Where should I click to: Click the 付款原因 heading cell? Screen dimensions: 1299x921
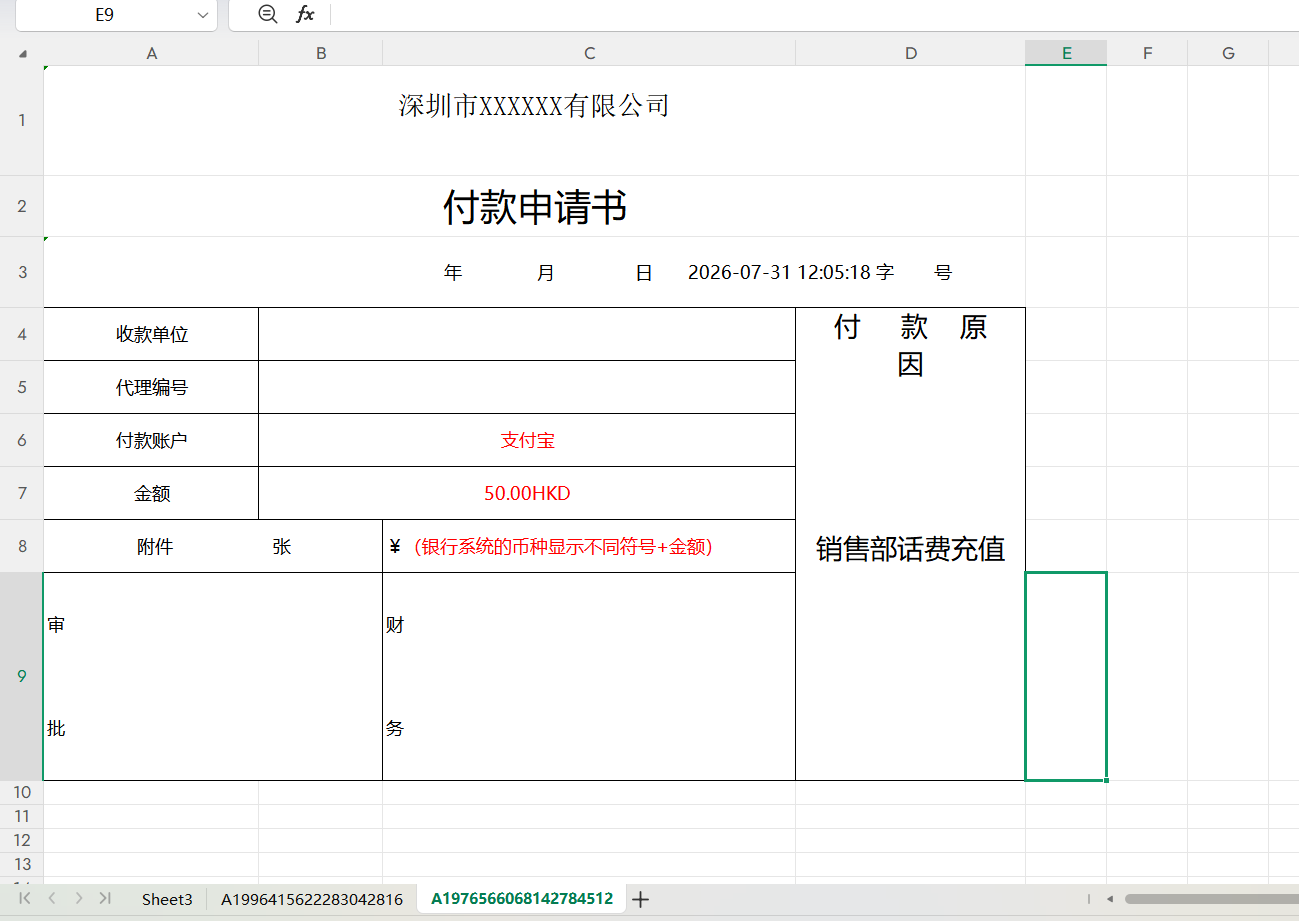point(910,345)
